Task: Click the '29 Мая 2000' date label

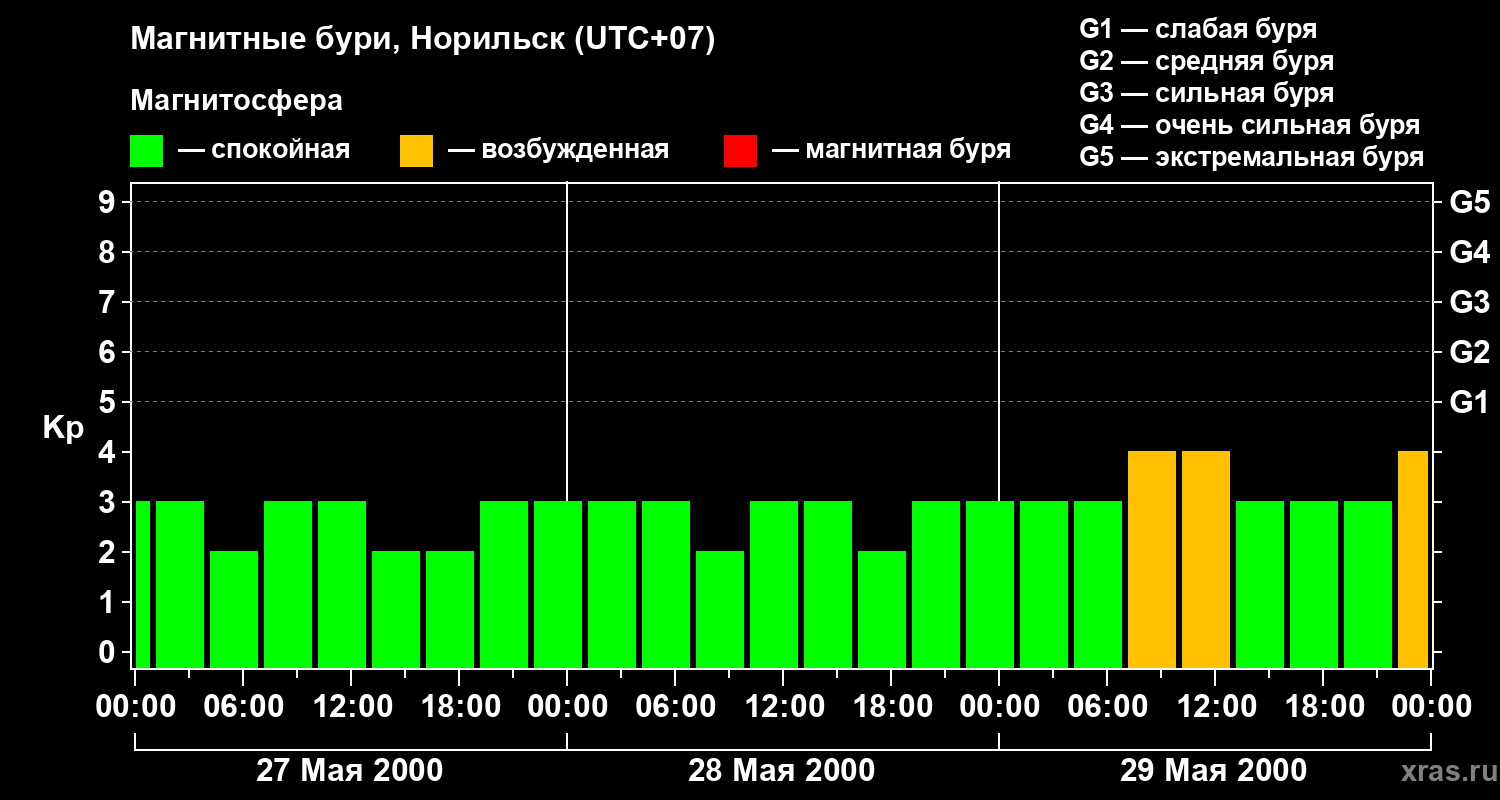Action: click(x=1213, y=771)
